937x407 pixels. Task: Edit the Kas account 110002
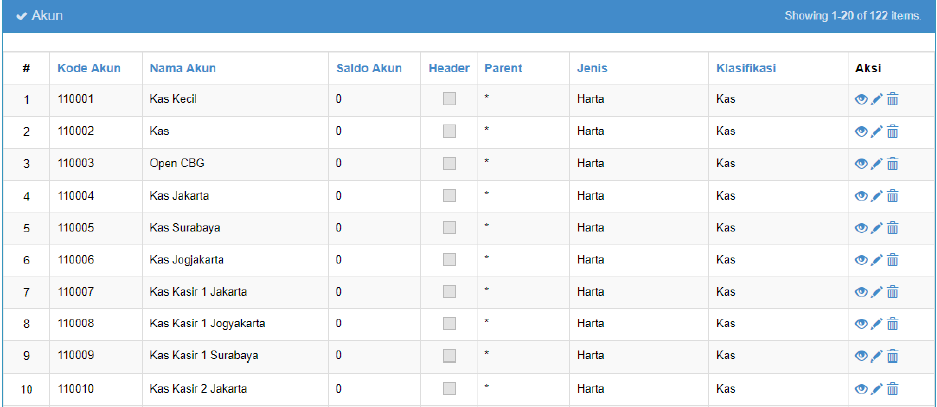point(877,131)
